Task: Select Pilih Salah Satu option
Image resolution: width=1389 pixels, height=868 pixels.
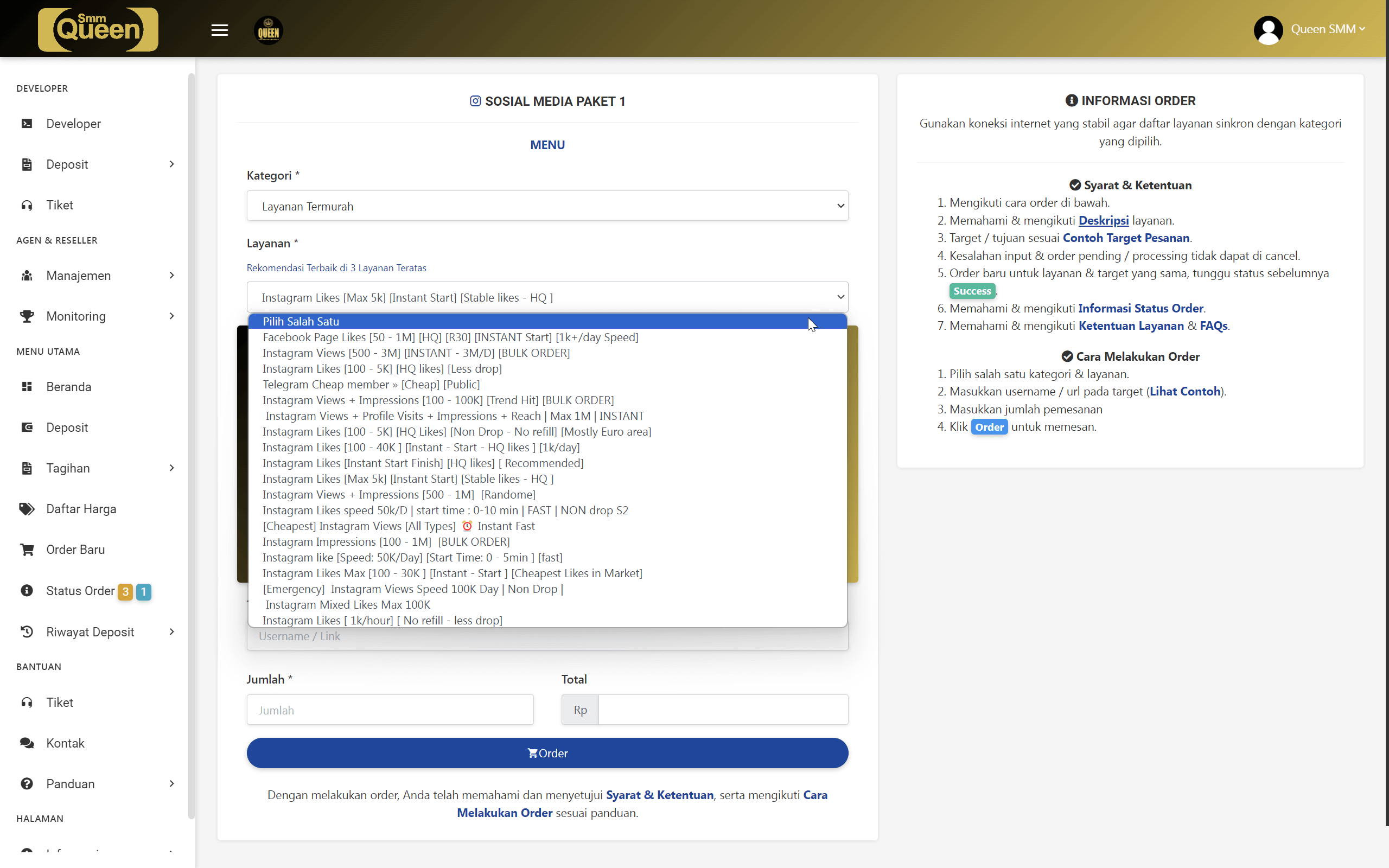Action: tap(547, 322)
